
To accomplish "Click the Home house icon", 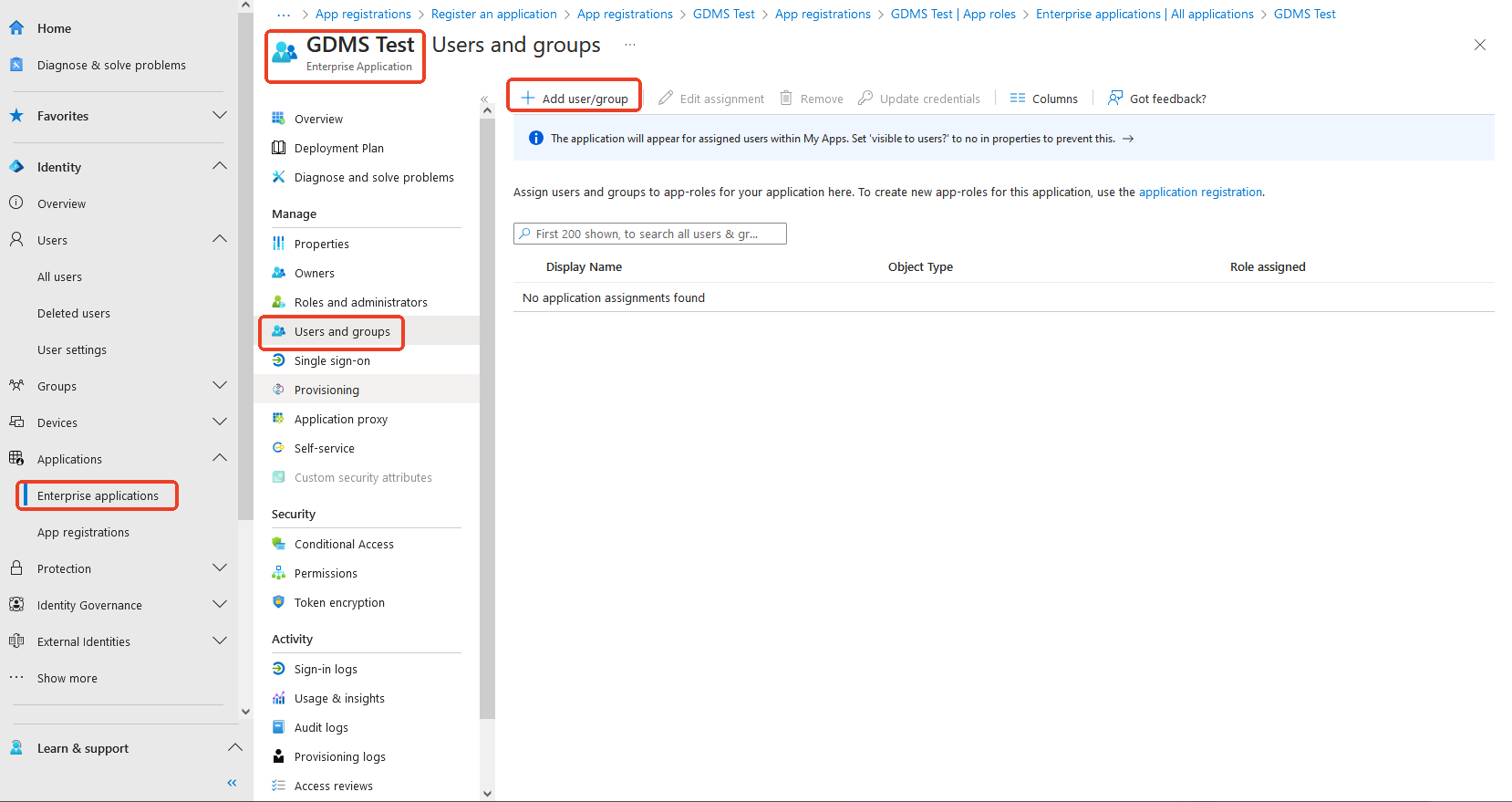I will pos(16,28).
